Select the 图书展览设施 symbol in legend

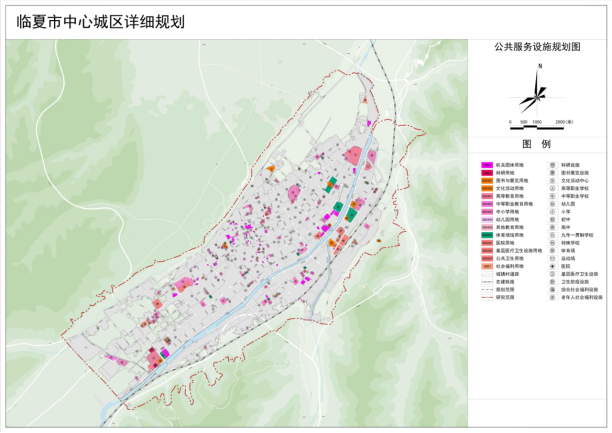(552, 172)
